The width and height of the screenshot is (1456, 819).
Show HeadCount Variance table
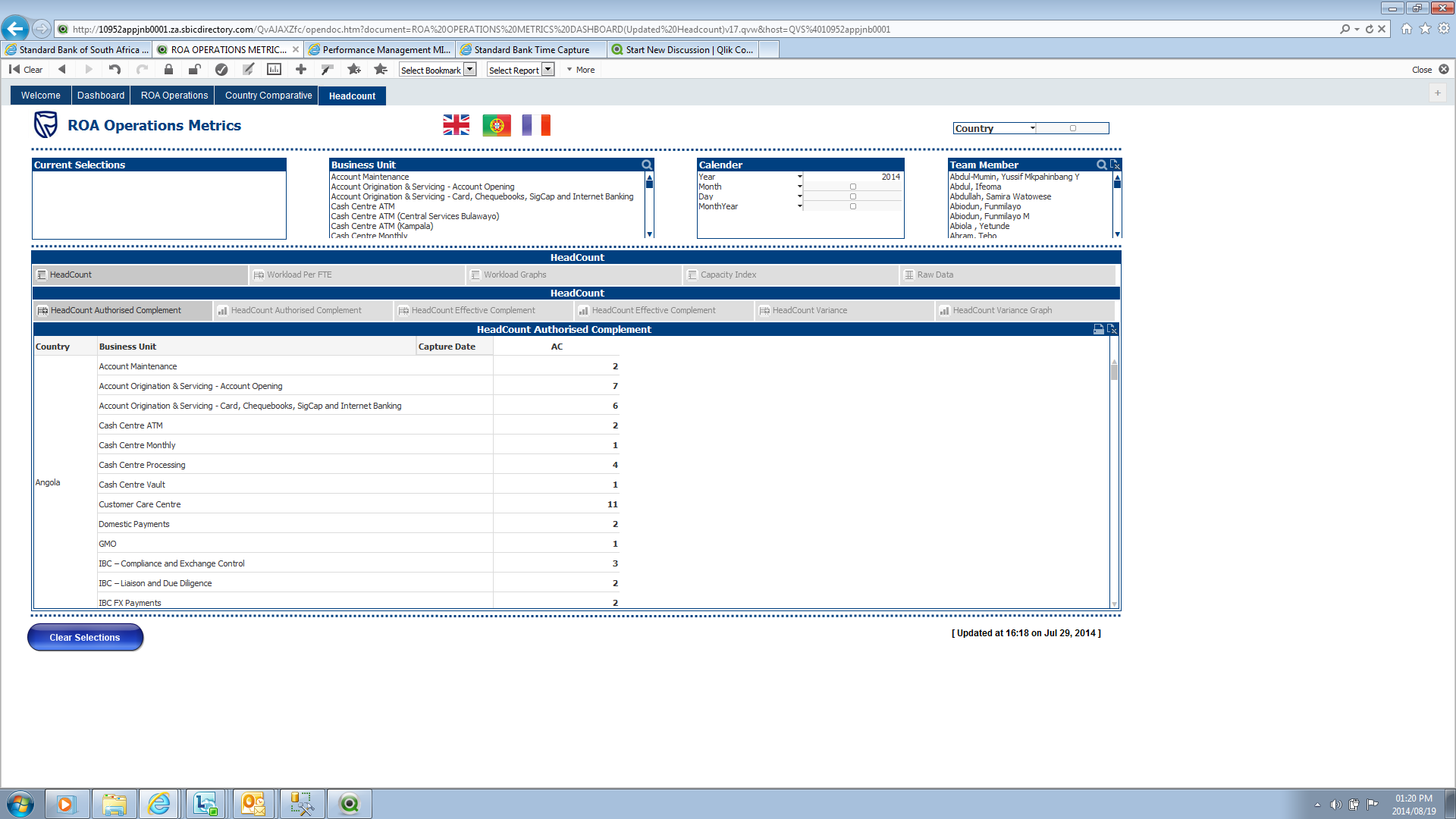coord(845,311)
